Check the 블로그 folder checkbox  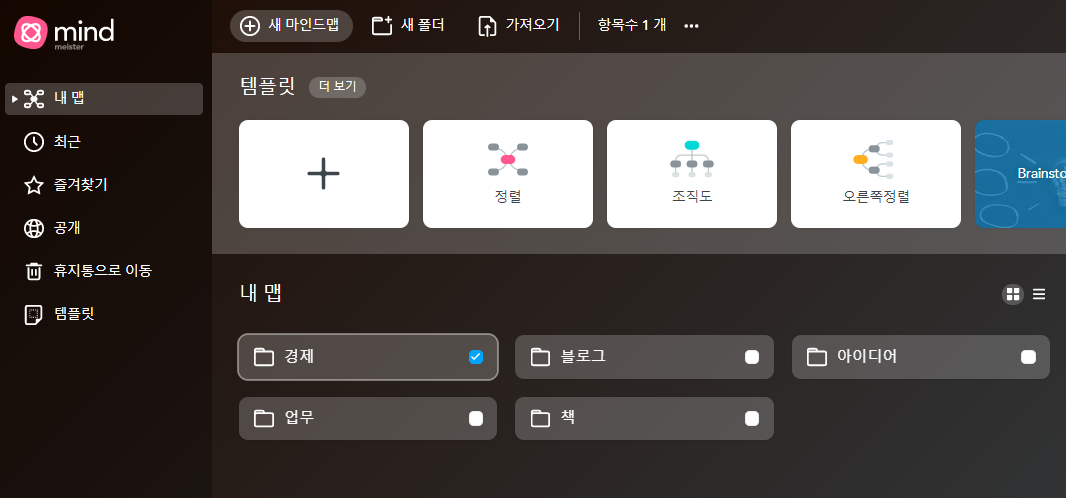pos(752,357)
